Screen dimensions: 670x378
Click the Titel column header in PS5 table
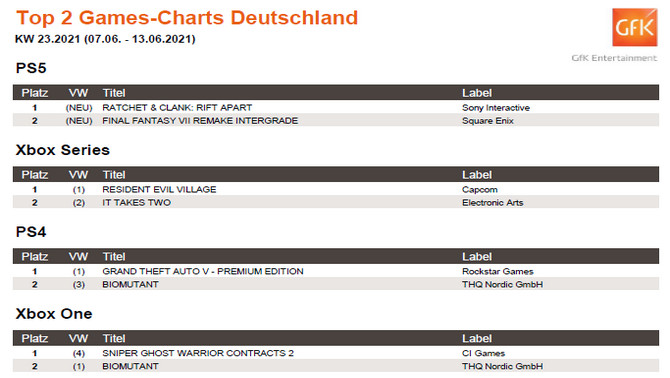coord(114,93)
